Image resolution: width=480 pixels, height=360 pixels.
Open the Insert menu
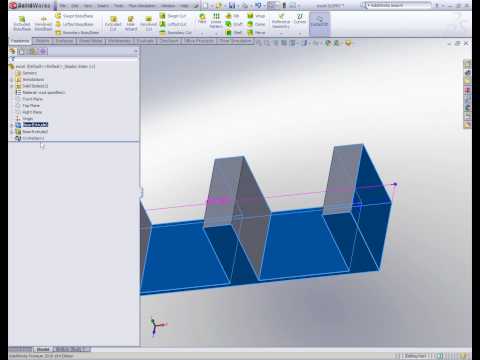pyautogui.click(x=103, y=6)
